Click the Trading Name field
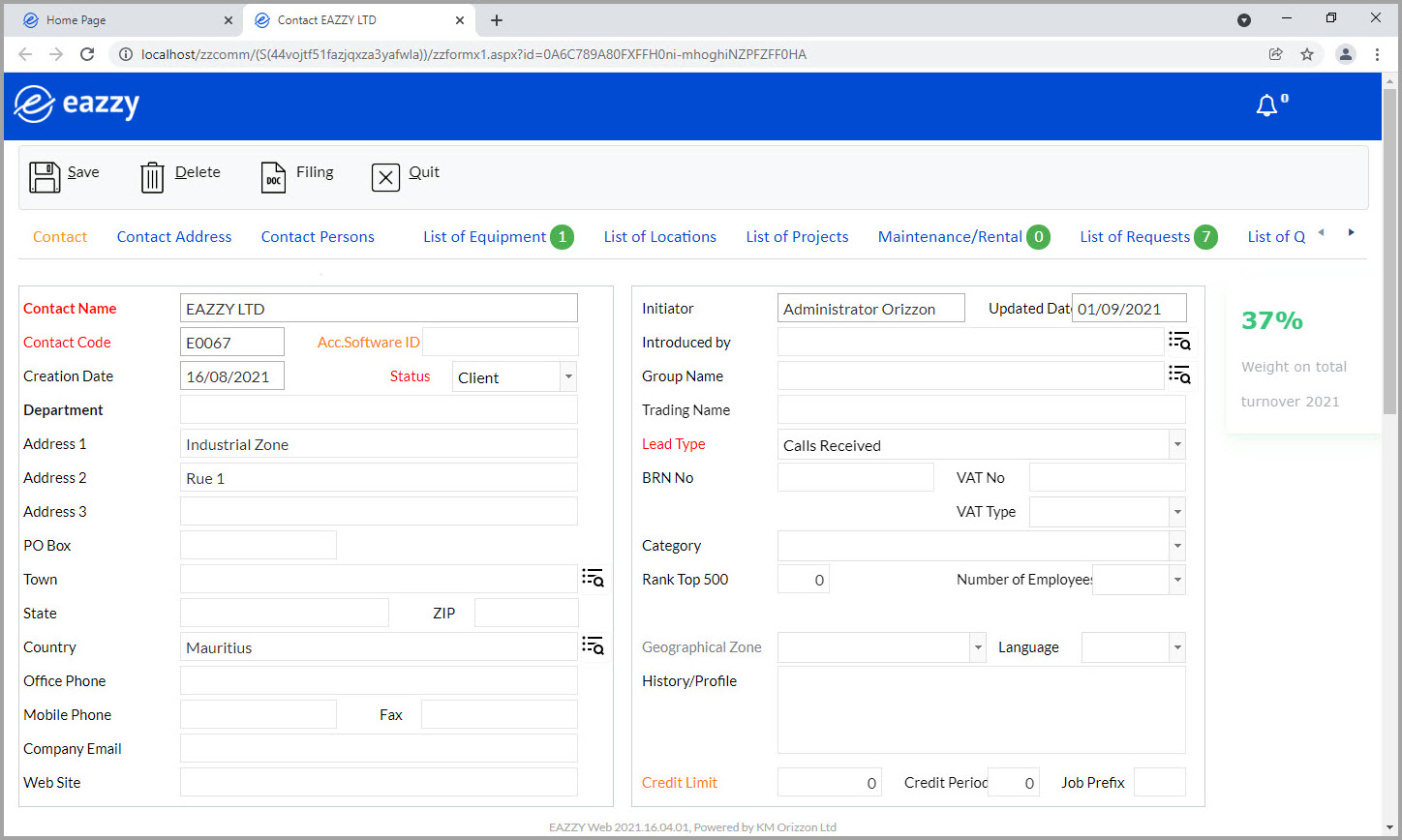Viewport: 1402px width, 840px height. [x=982, y=409]
